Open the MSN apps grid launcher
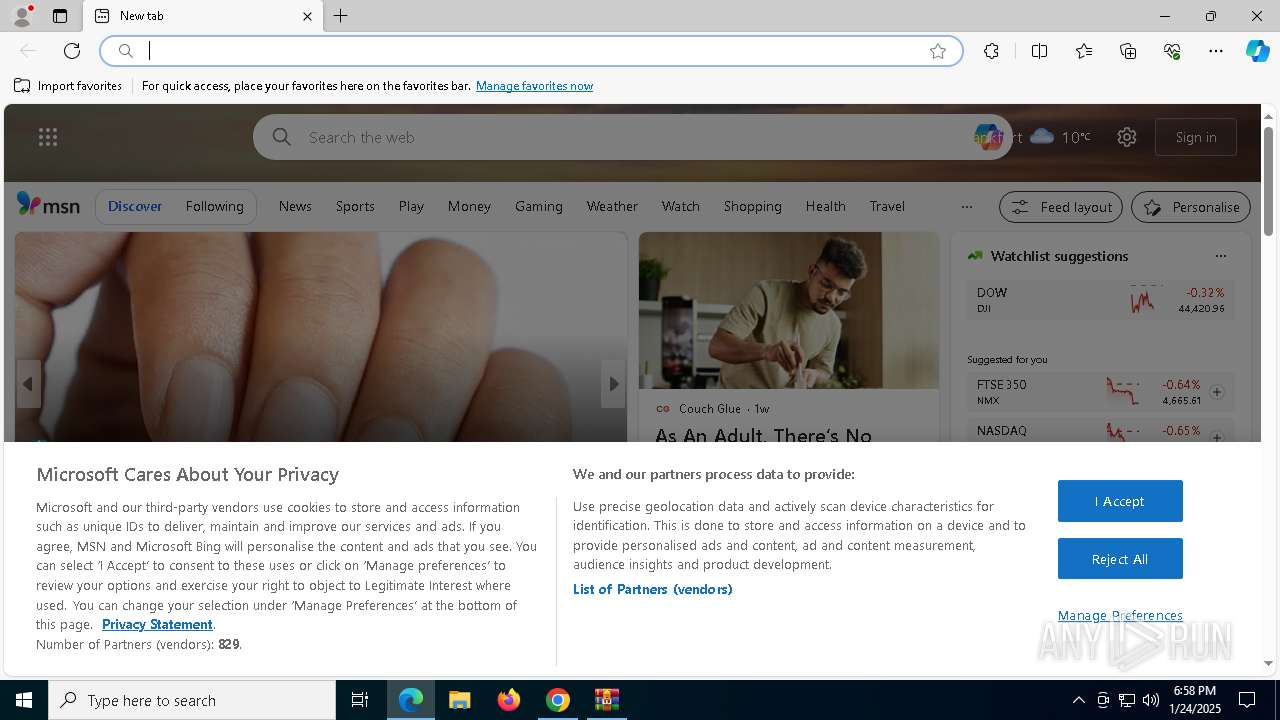 pyautogui.click(x=48, y=137)
